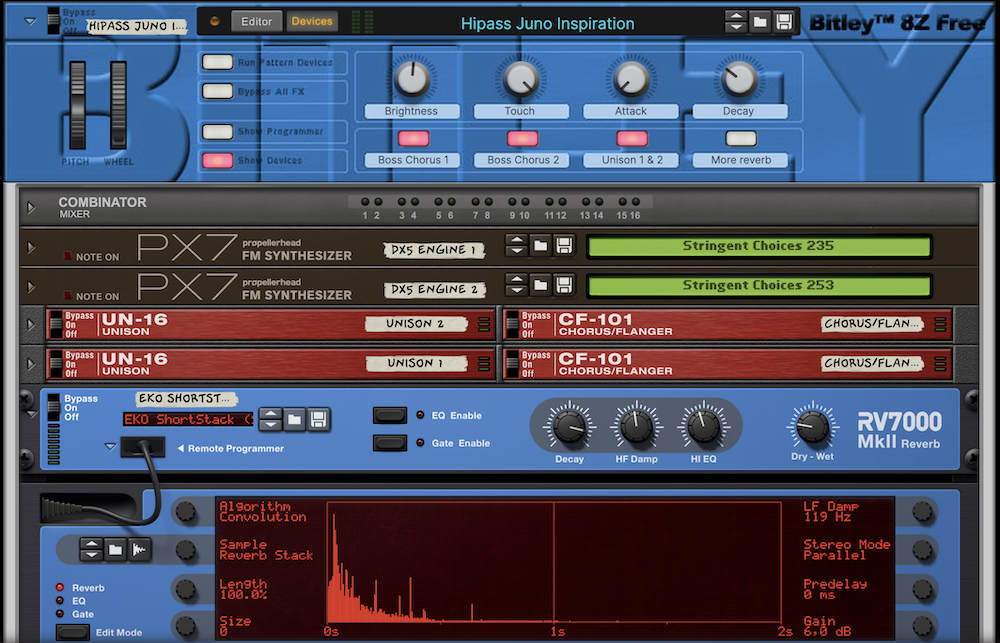Image resolution: width=1000 pixels, height=643 pixels.
Task: Select EQ edit mode indicator
Action: [x=60, y=601]
